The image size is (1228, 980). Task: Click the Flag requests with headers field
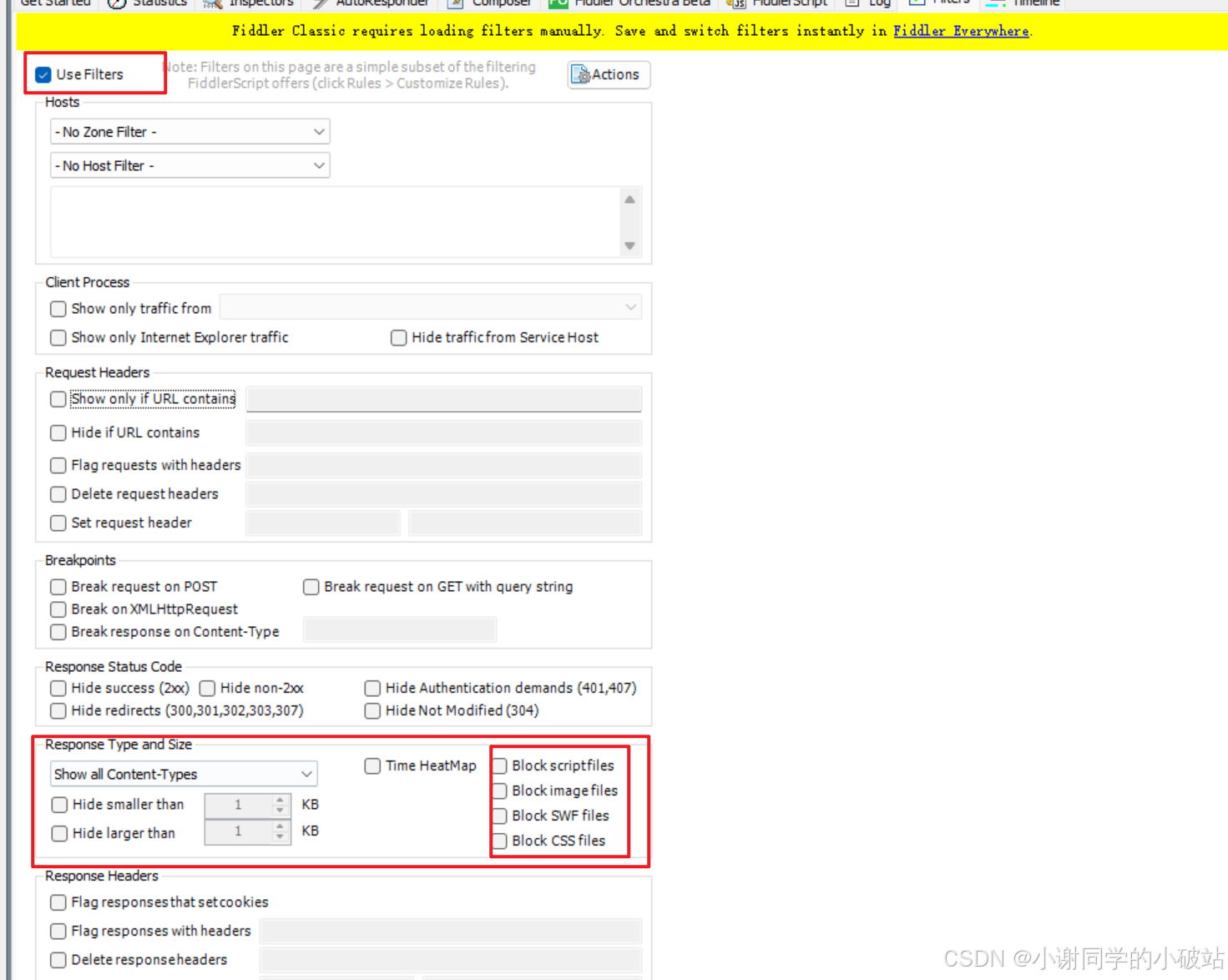[444, 465]
